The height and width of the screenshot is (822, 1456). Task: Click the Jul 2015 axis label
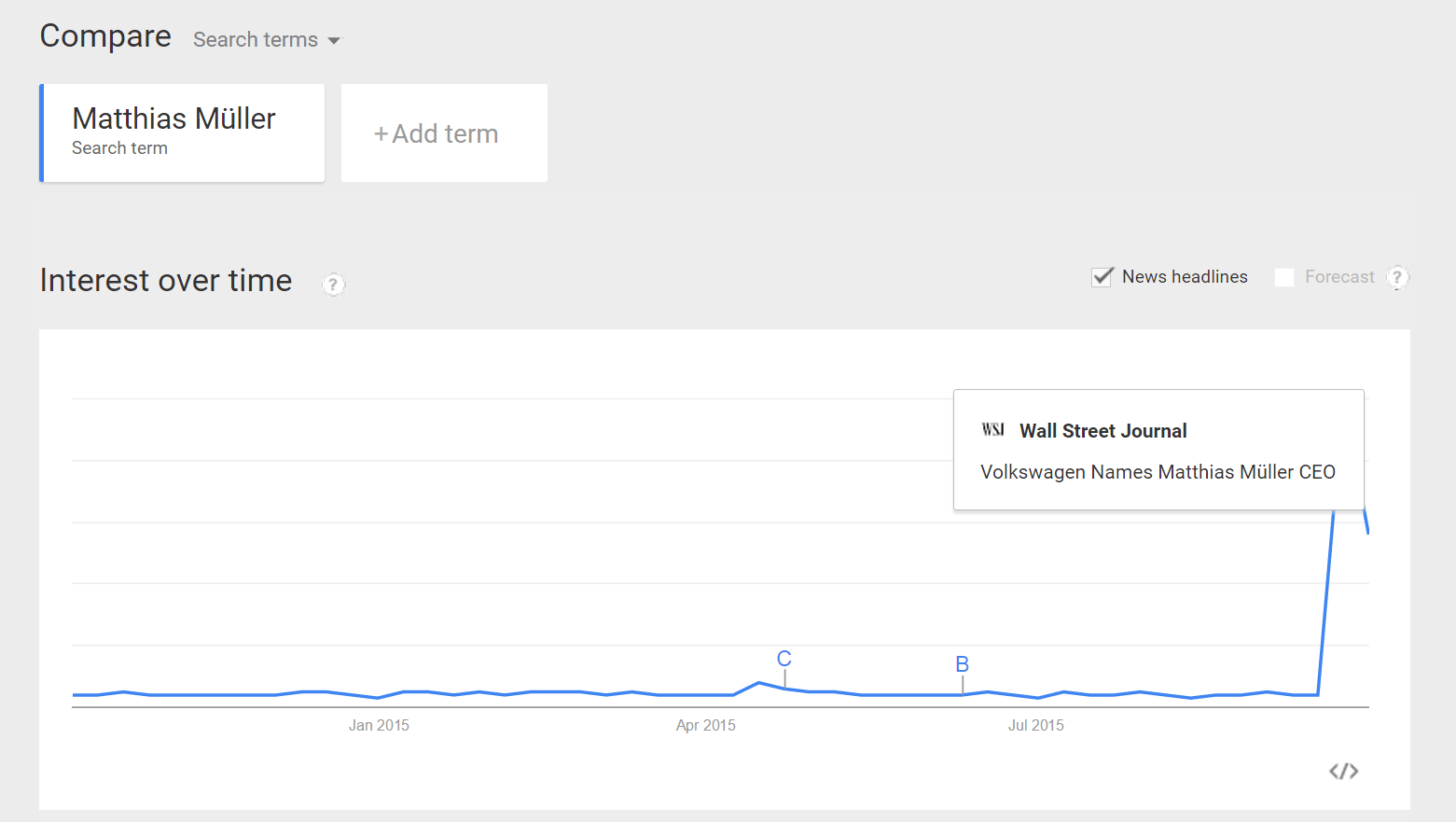[x=1036, y=725]
